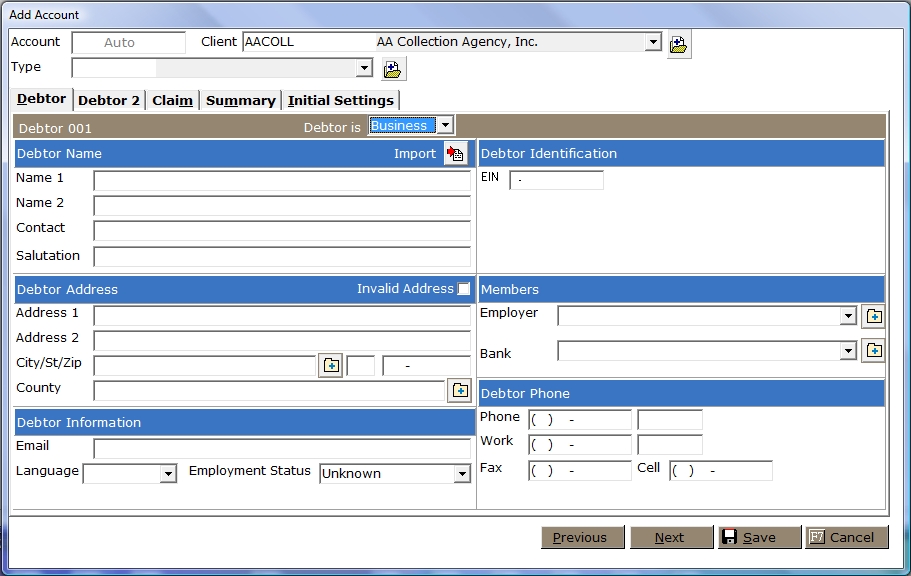Open the City/St/Zip lookup icon
This screenshot has width=911, height=576.
click(x=331, y=365)
